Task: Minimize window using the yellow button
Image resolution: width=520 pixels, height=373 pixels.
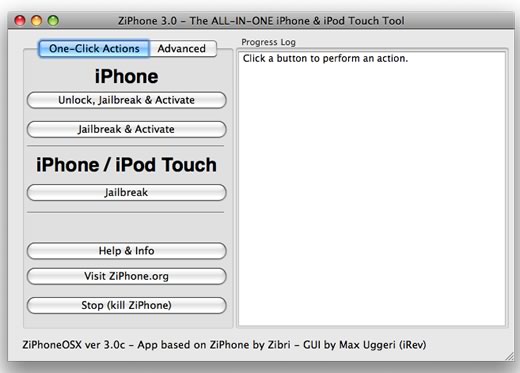Action: (36, 21)
